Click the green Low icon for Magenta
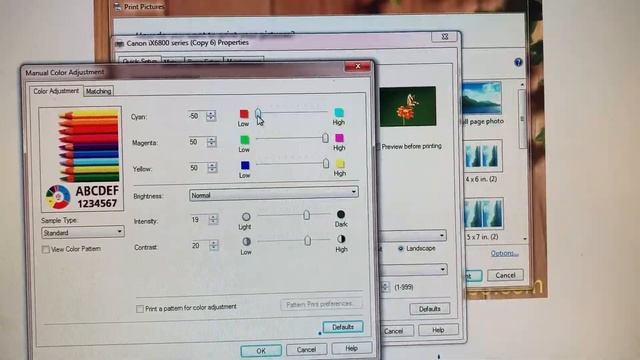This screenshot has width=640, height=360. pyautogui.click(x=244, y=140)
